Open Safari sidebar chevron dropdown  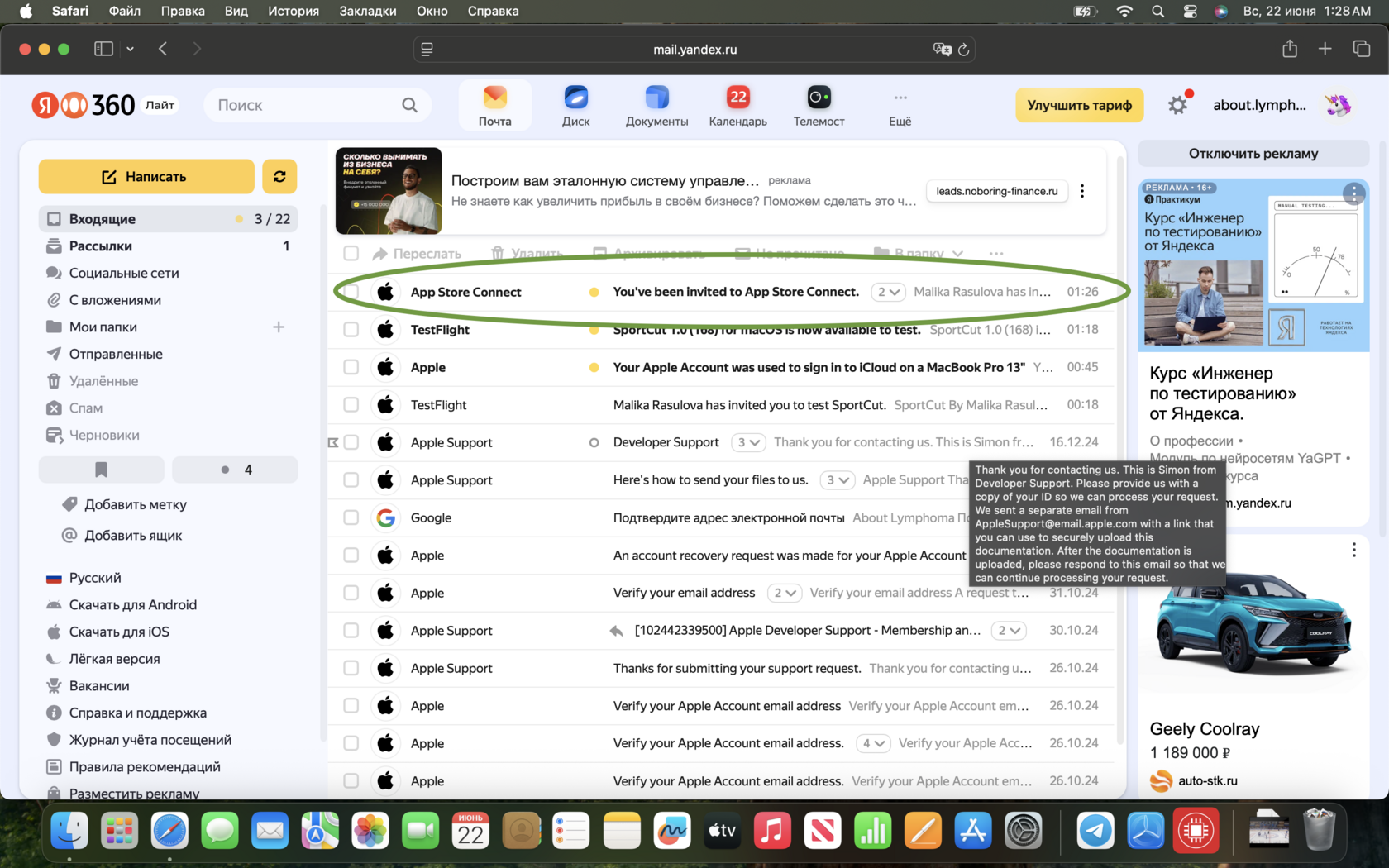coord(130,49)
